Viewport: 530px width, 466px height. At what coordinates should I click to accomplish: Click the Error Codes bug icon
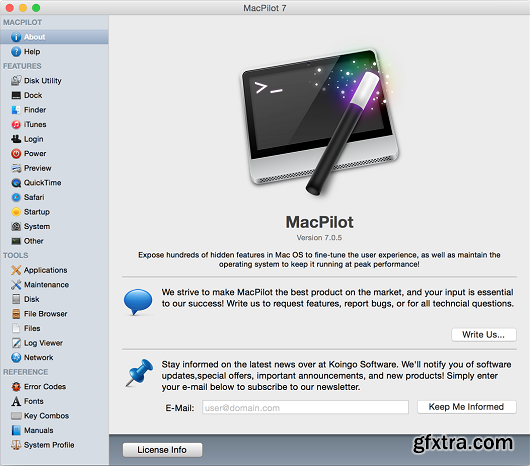coord(16,386)
